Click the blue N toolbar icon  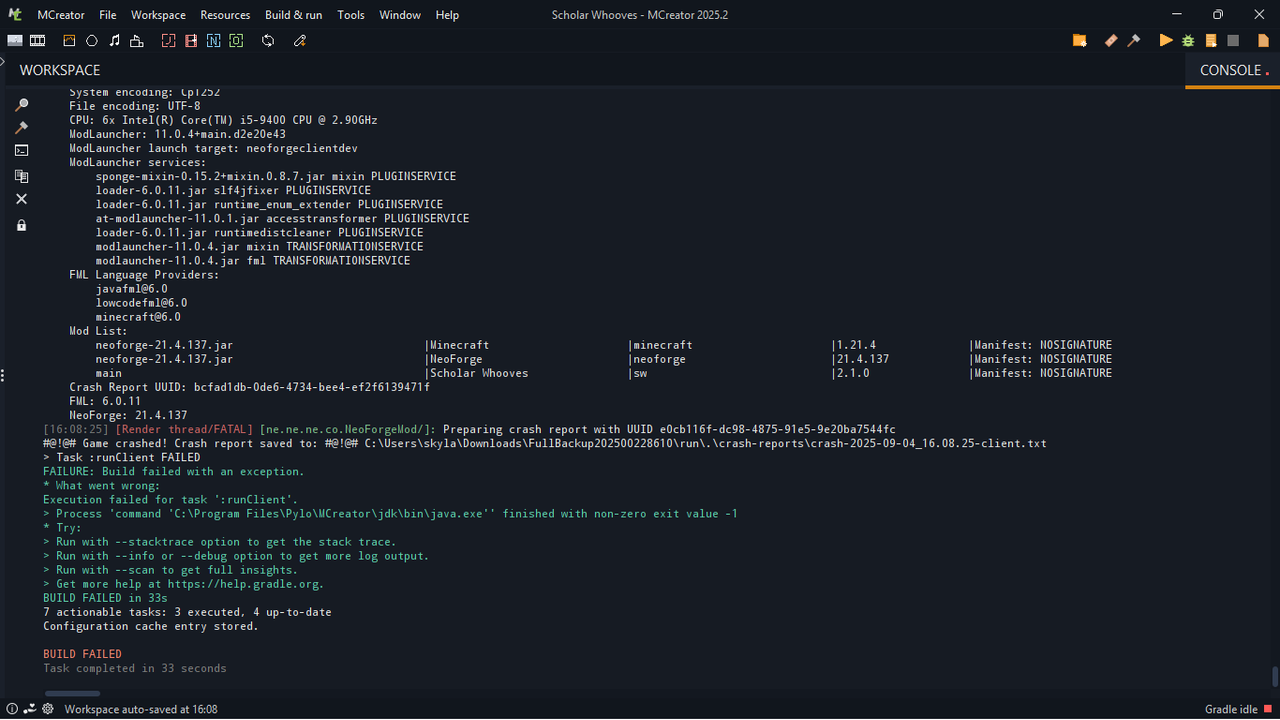pyautogui.click(x=214, y=41)
